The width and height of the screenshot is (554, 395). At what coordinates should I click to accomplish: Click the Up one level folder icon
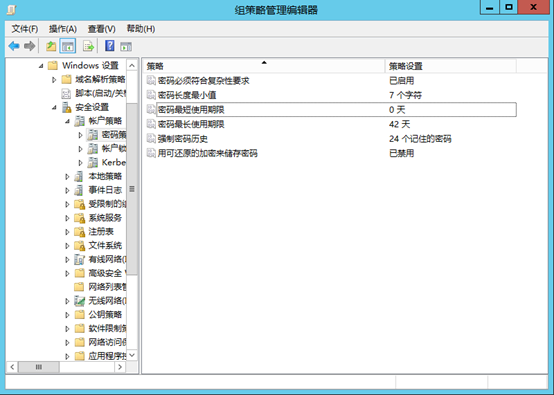(x=51, y=46)
